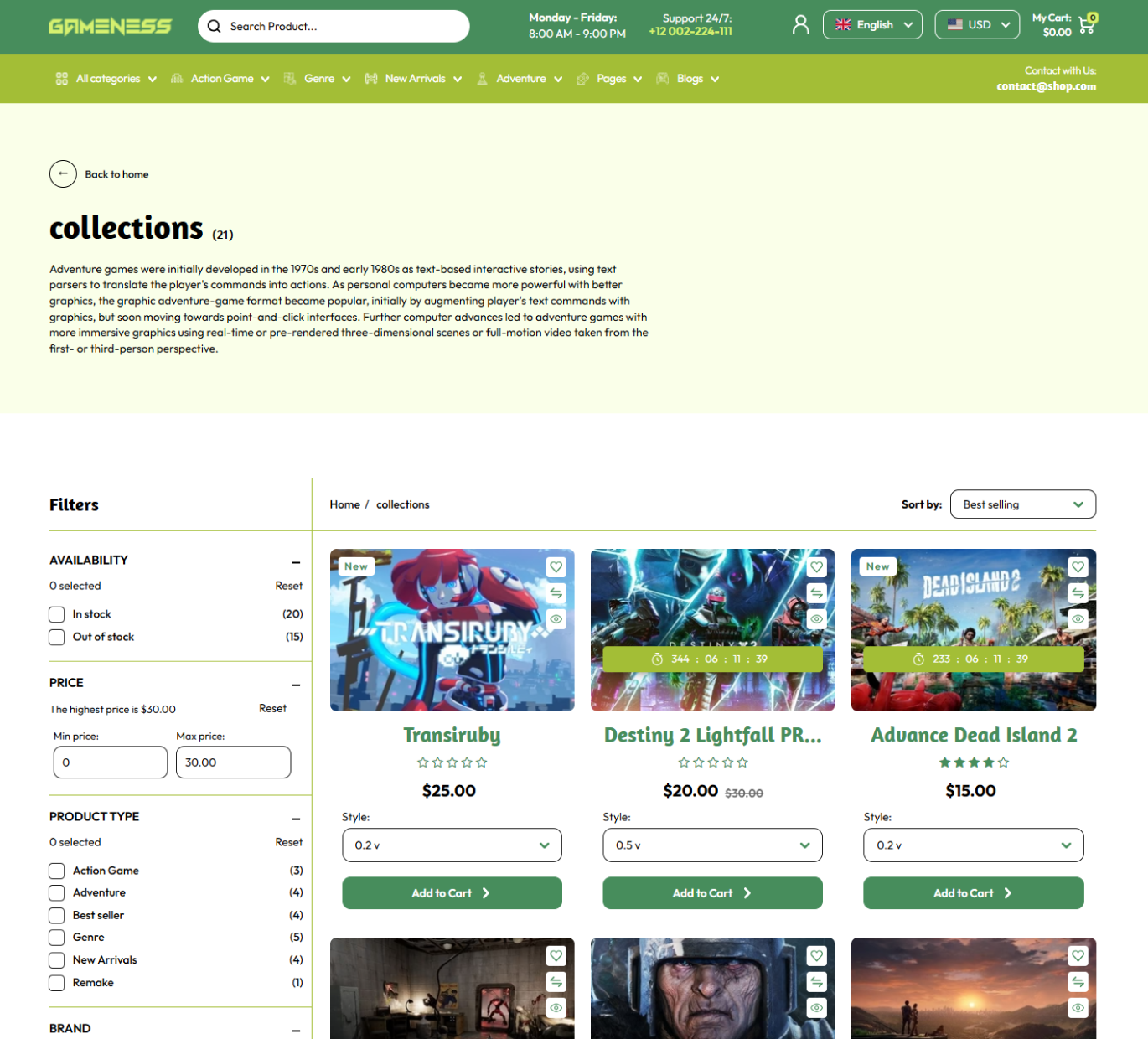Check the Out of stock filter
The image size is (1148, 1039).
57,637
